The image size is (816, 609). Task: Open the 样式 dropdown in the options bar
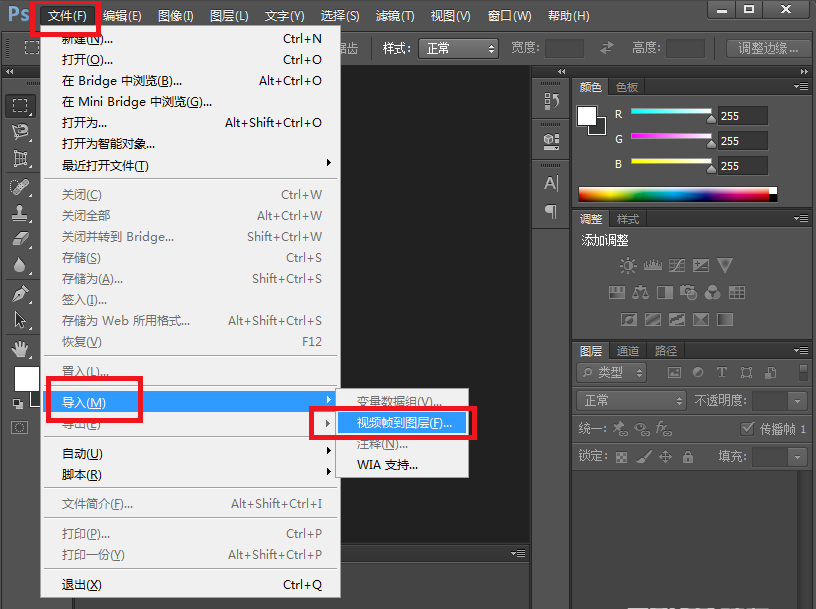458,47
